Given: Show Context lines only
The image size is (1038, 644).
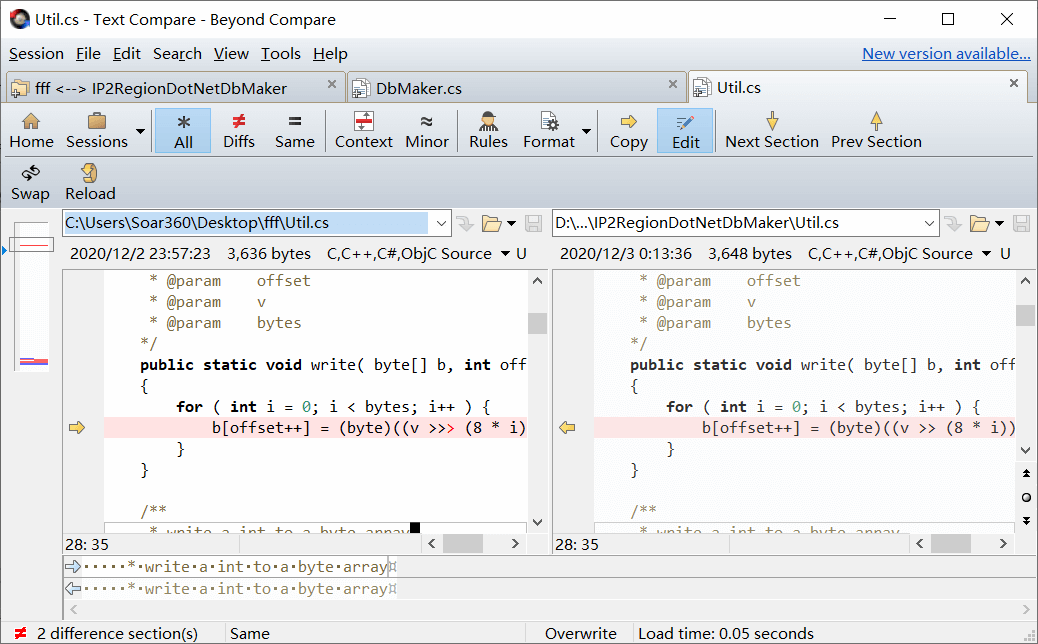Looking at the screenshot, I should click(x=363, y=130).
